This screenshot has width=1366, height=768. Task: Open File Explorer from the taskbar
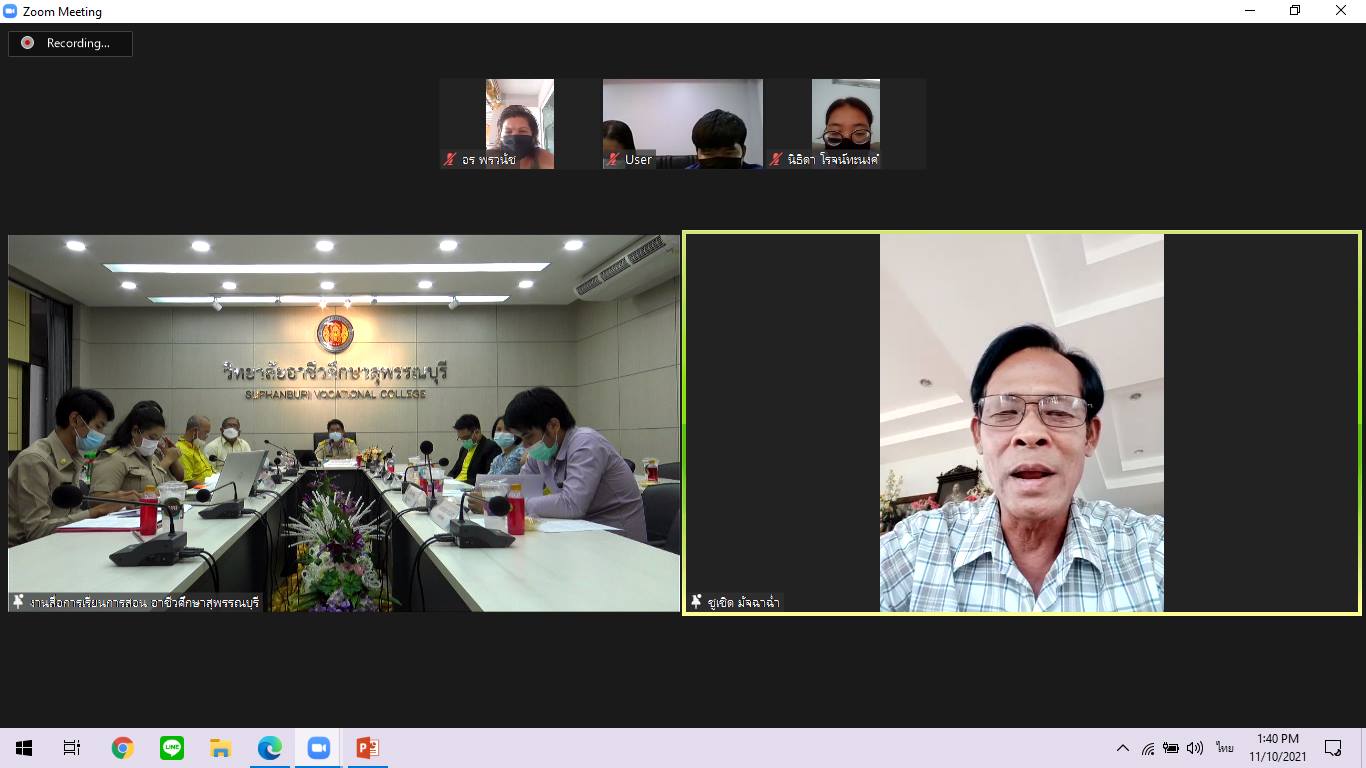pyautogui.click(x=221, y=748)
